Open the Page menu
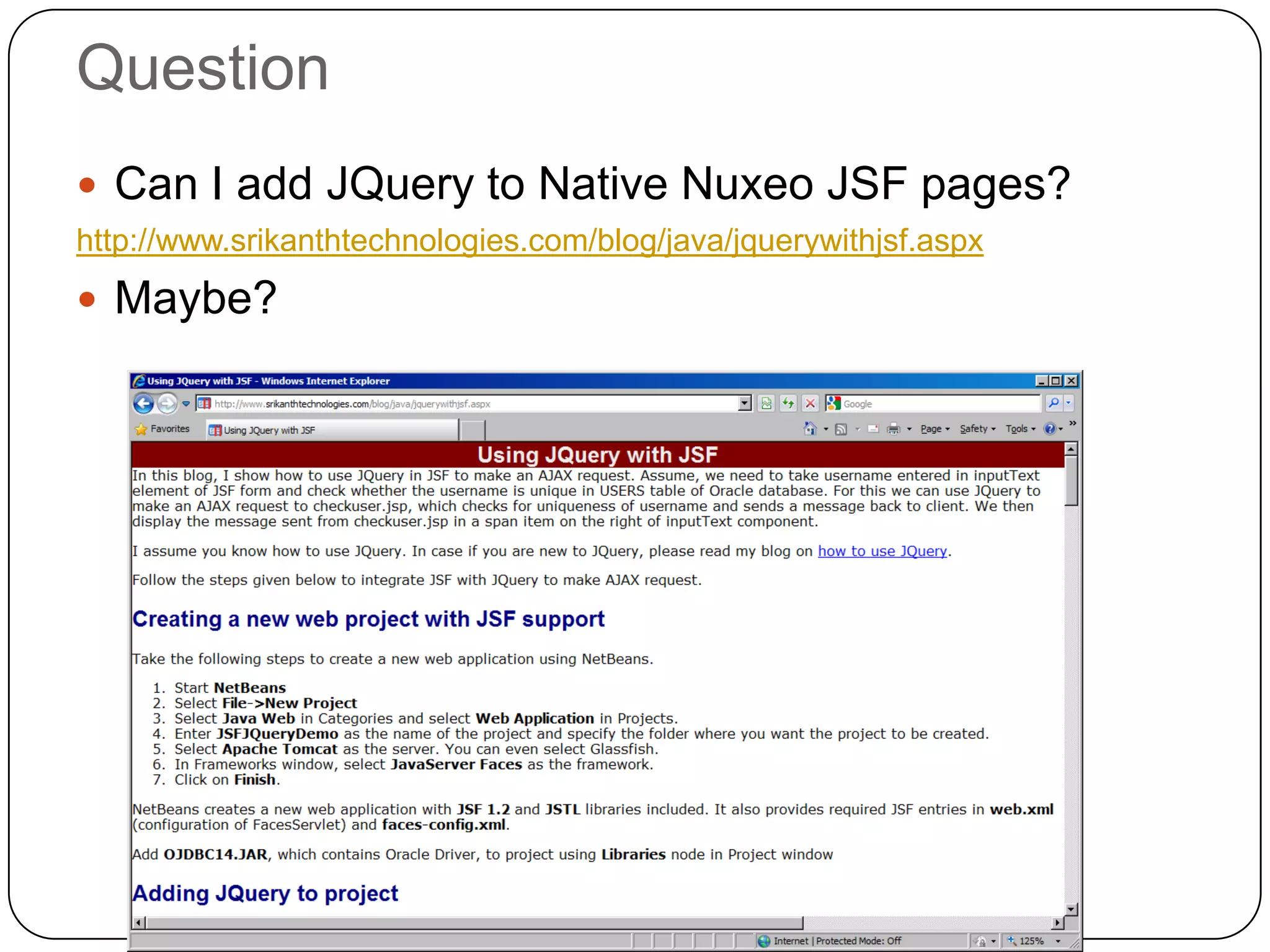The image size is (1270, 952). coord(934,429)
